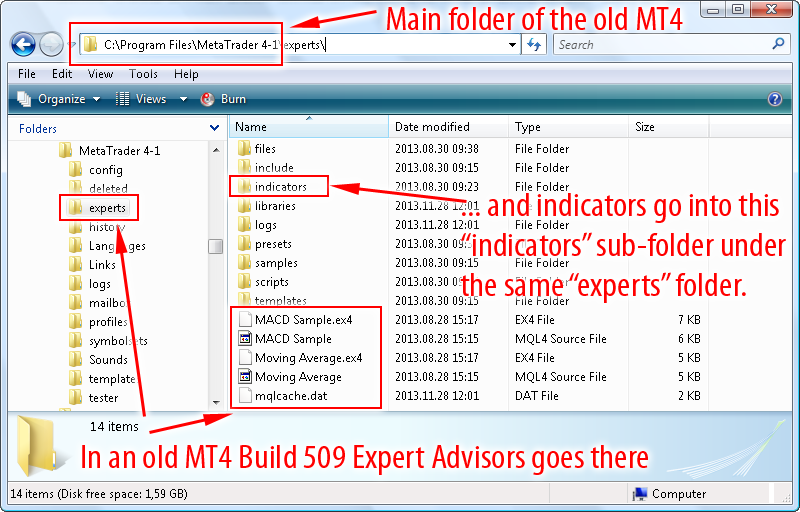This screenshot has width=800, height=512.
Task: Open the recent pages dropdown beside Forward
Action: (x=72, y=45)
